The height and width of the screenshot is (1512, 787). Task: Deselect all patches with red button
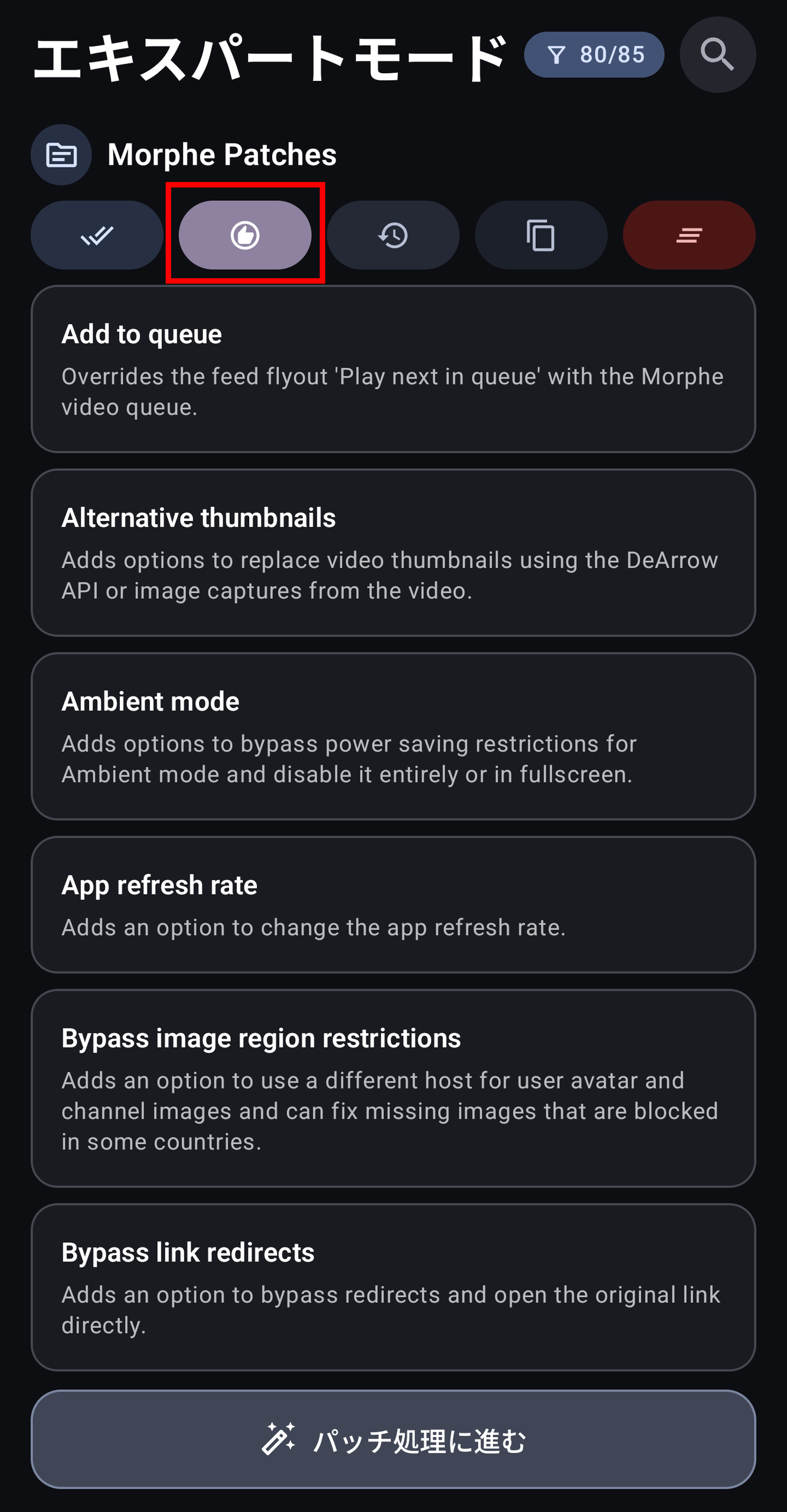point(689,235)
